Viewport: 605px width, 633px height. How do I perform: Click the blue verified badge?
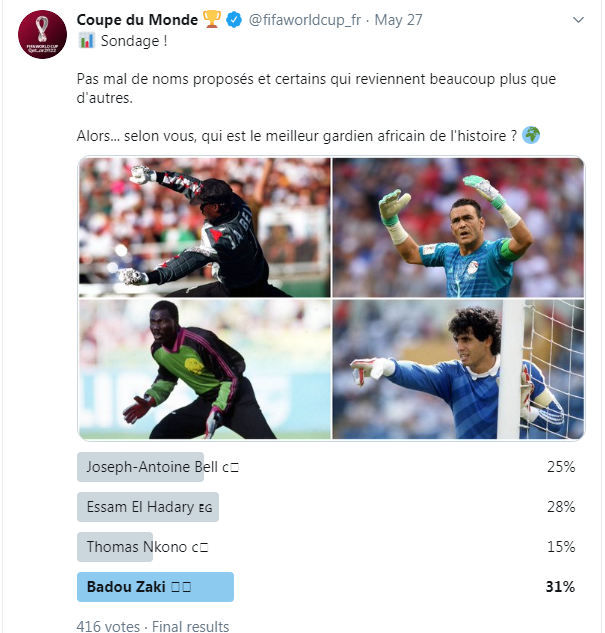coord(234,20)
